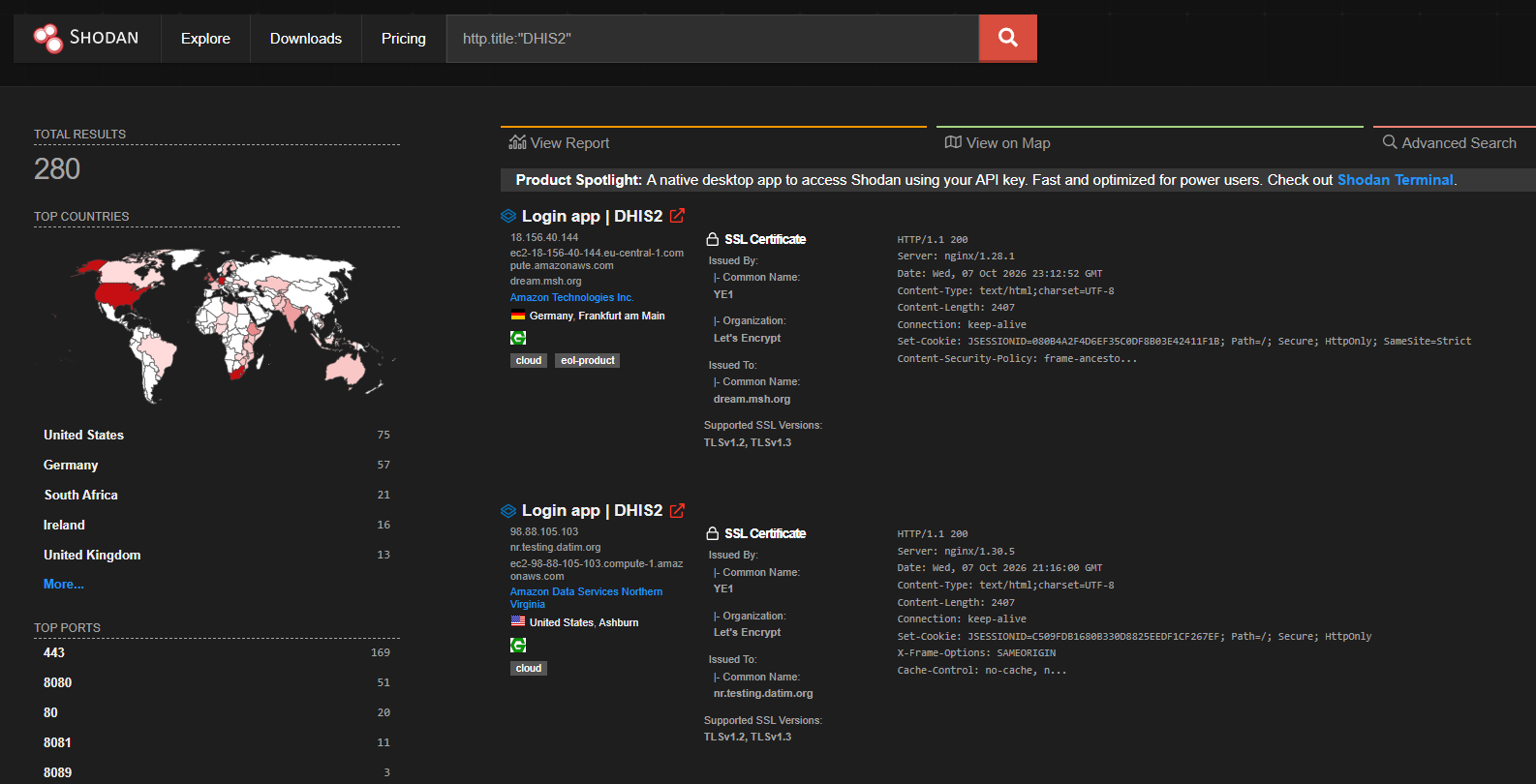Select the IP address 18.156.40.144
The image size is (1536, 784).
point(544,237)
